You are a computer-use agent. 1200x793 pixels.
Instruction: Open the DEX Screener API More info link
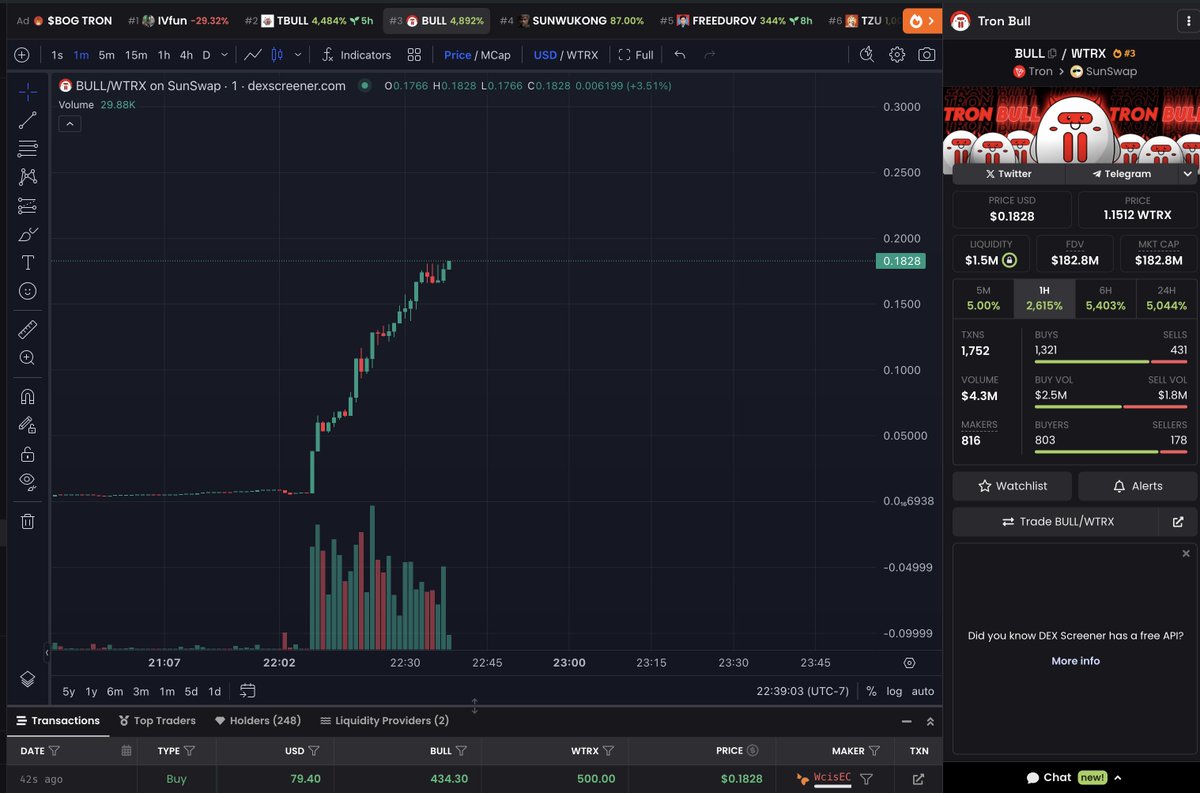point(1074,661)
